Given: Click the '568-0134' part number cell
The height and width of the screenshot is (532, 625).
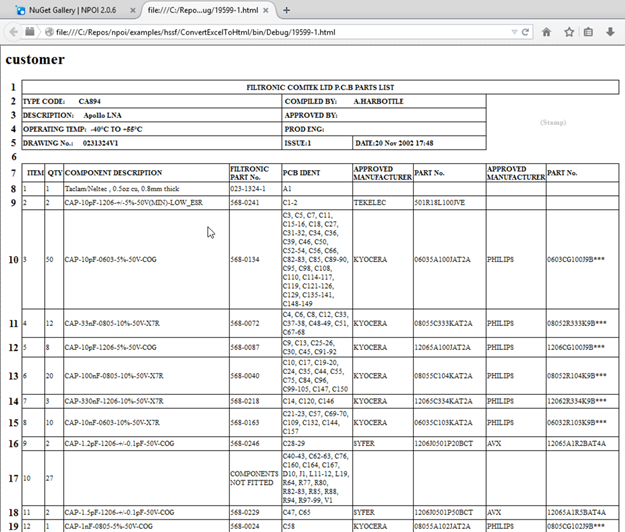Looking at the screenshot, I should [x=256, y=259].
